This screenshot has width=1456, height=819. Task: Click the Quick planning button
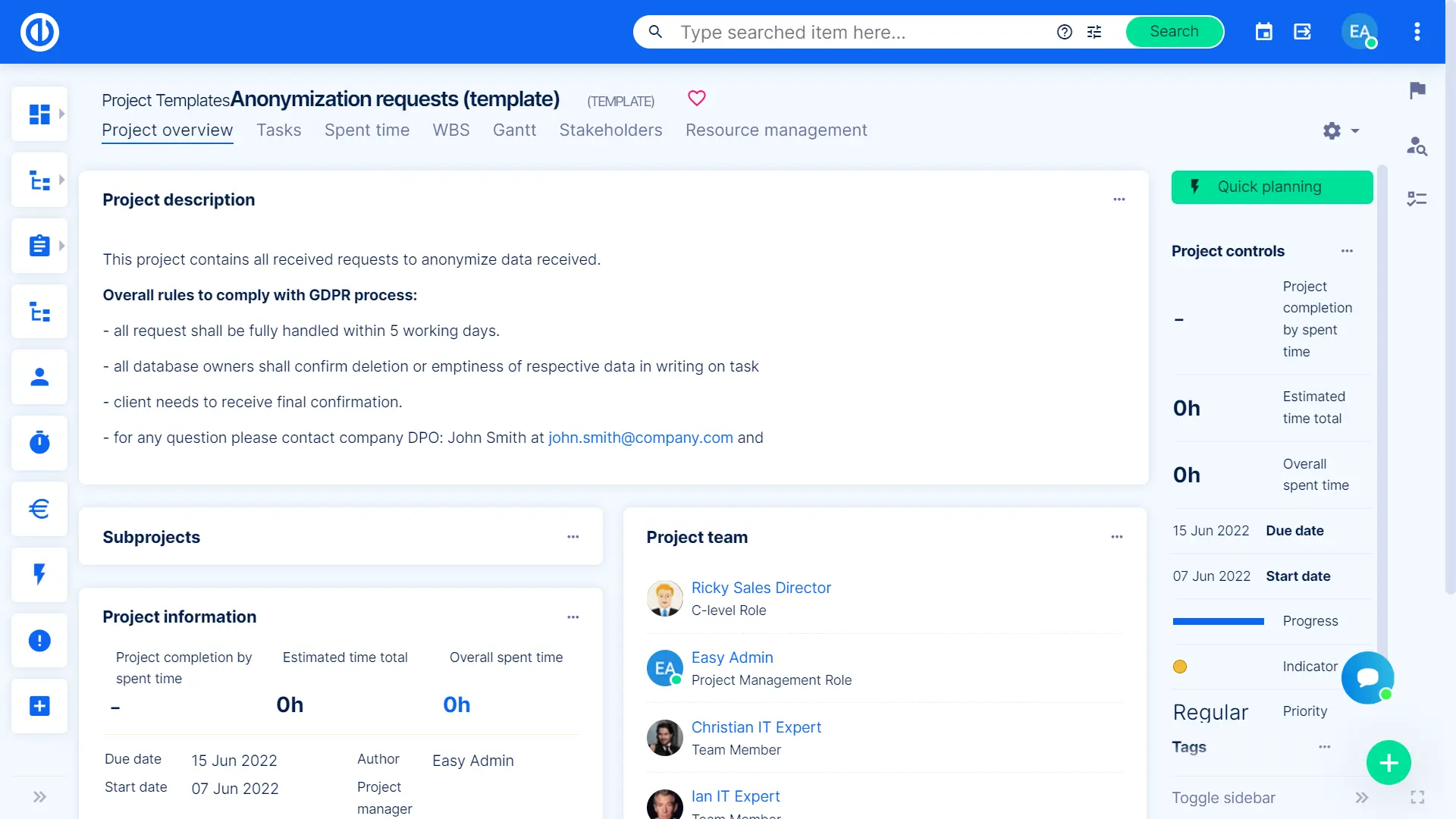coord(1272,187)
